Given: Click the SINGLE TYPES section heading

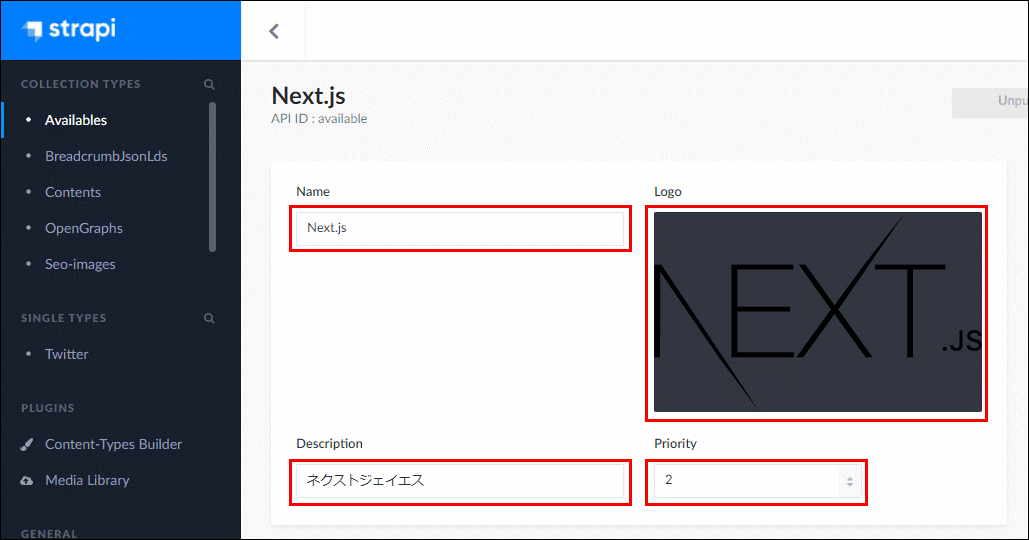Looking at the screenshot, I should coord(64,318).
